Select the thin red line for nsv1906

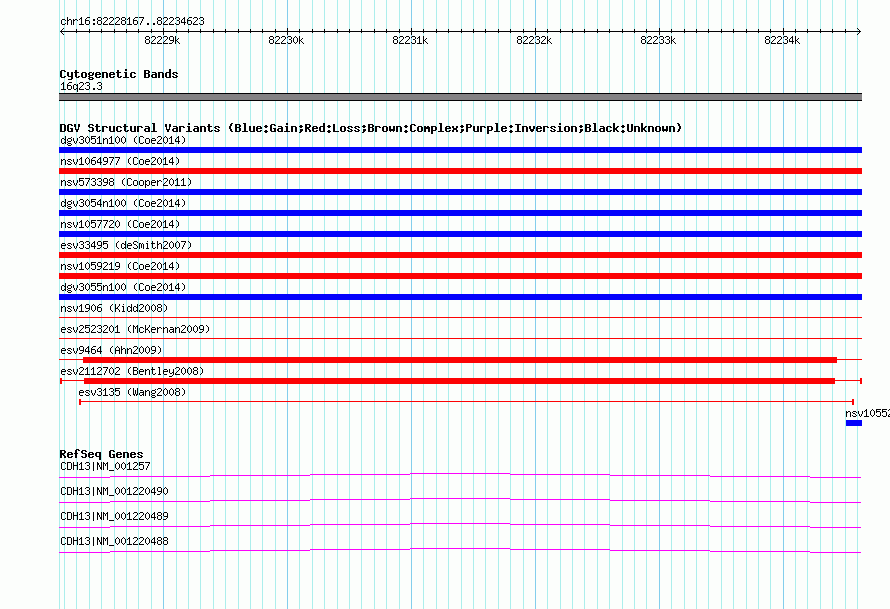click(460, 318)
